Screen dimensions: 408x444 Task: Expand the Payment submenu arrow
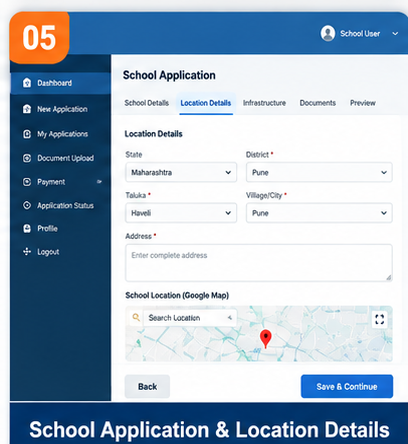[x=99, y=182]
